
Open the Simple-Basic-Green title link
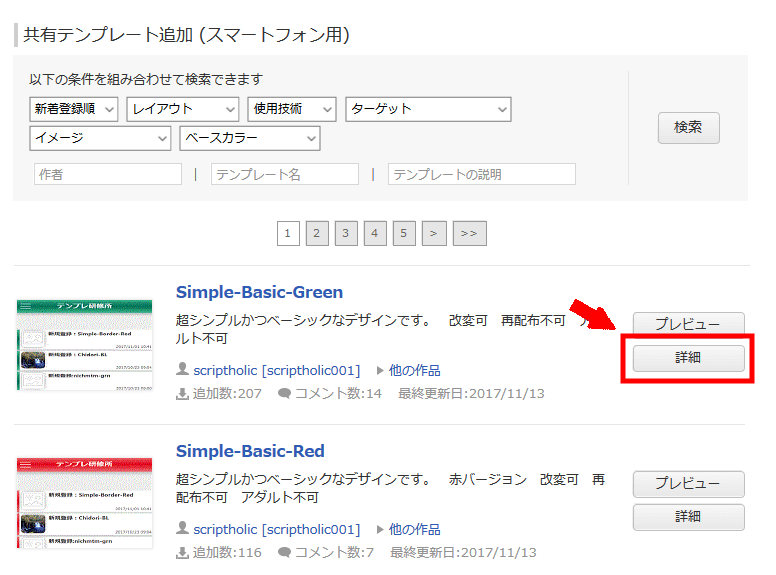pyautogui.click(x=259, y=292)
